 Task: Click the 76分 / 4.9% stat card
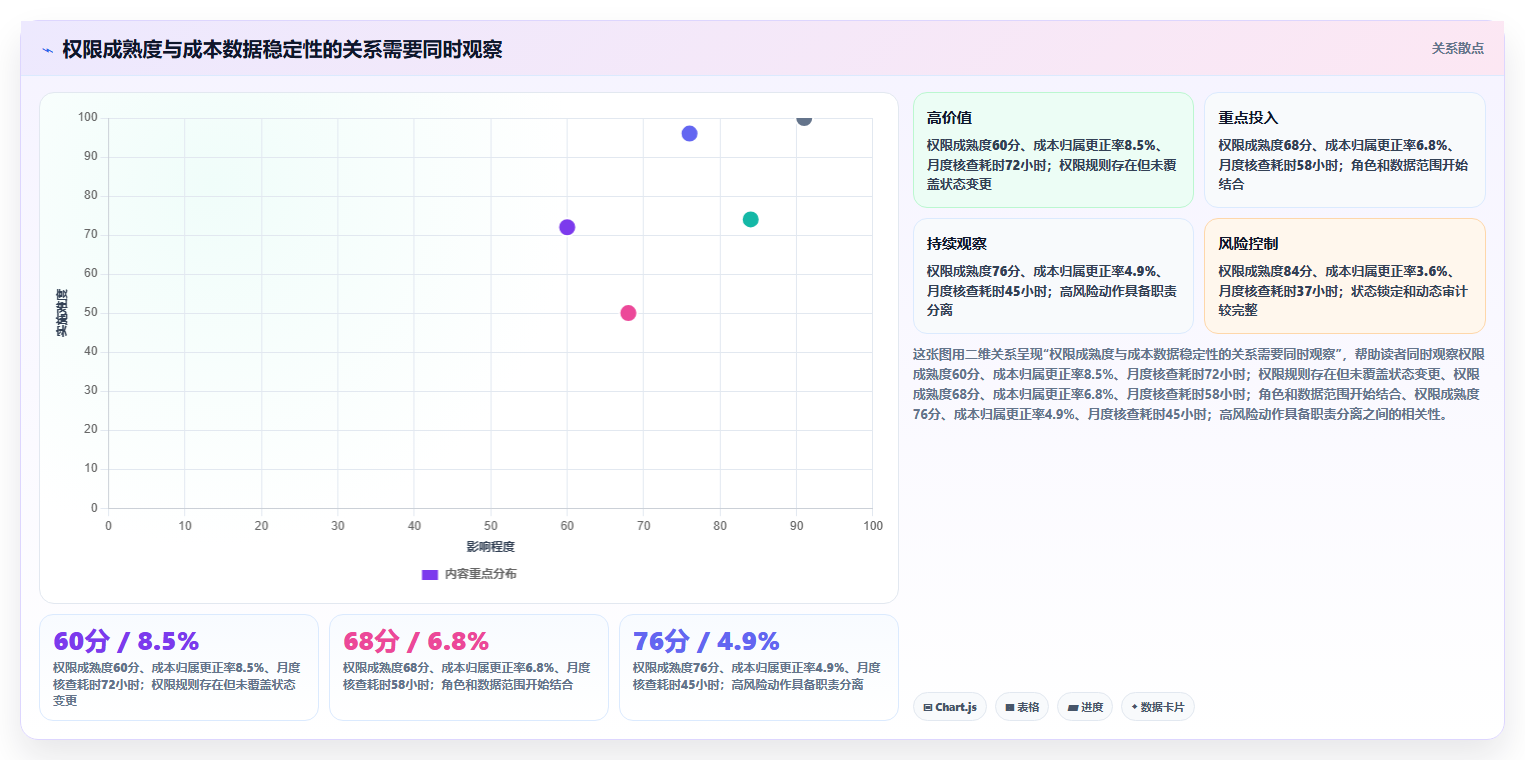pos(759,667)
